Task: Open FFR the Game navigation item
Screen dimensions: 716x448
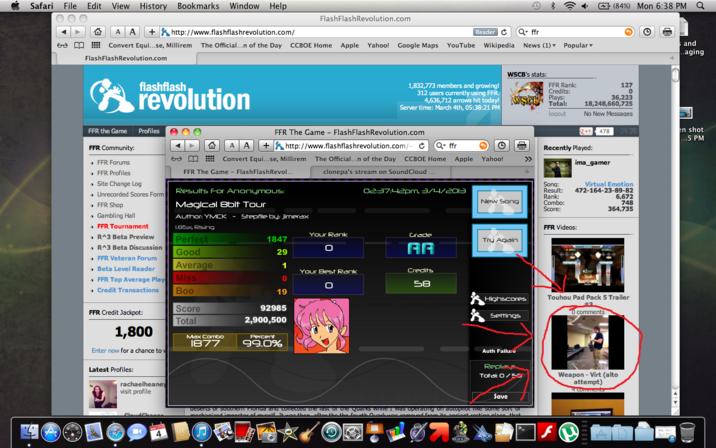Action: [107, 131]
